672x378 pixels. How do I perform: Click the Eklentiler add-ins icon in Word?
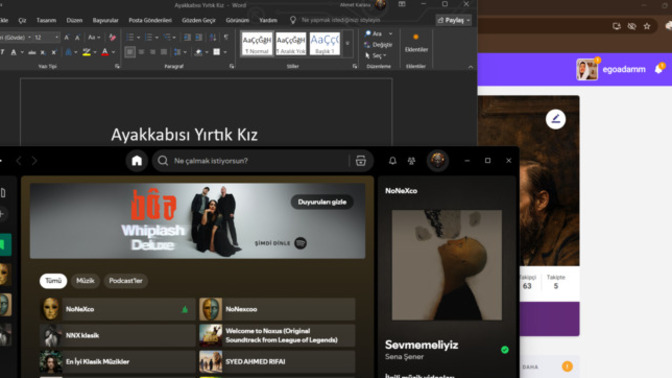click(x=416, y=43)
